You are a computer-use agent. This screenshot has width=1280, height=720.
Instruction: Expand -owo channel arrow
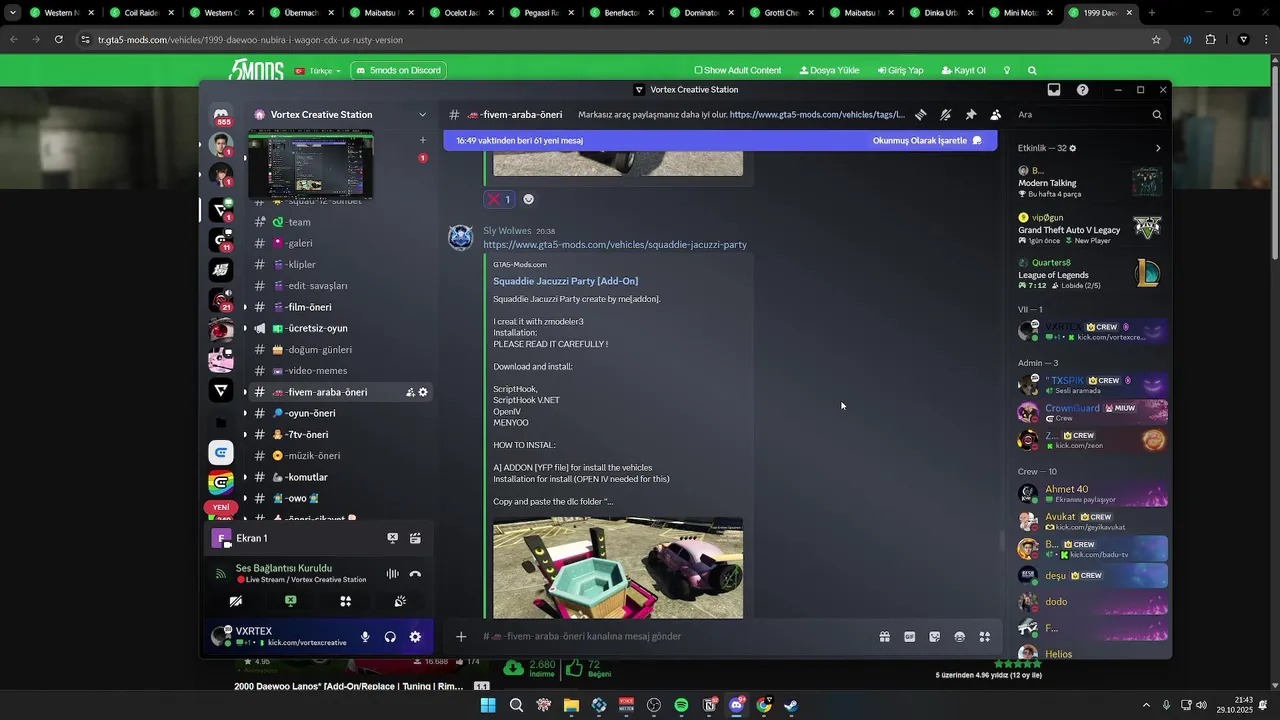coord(245,498)
